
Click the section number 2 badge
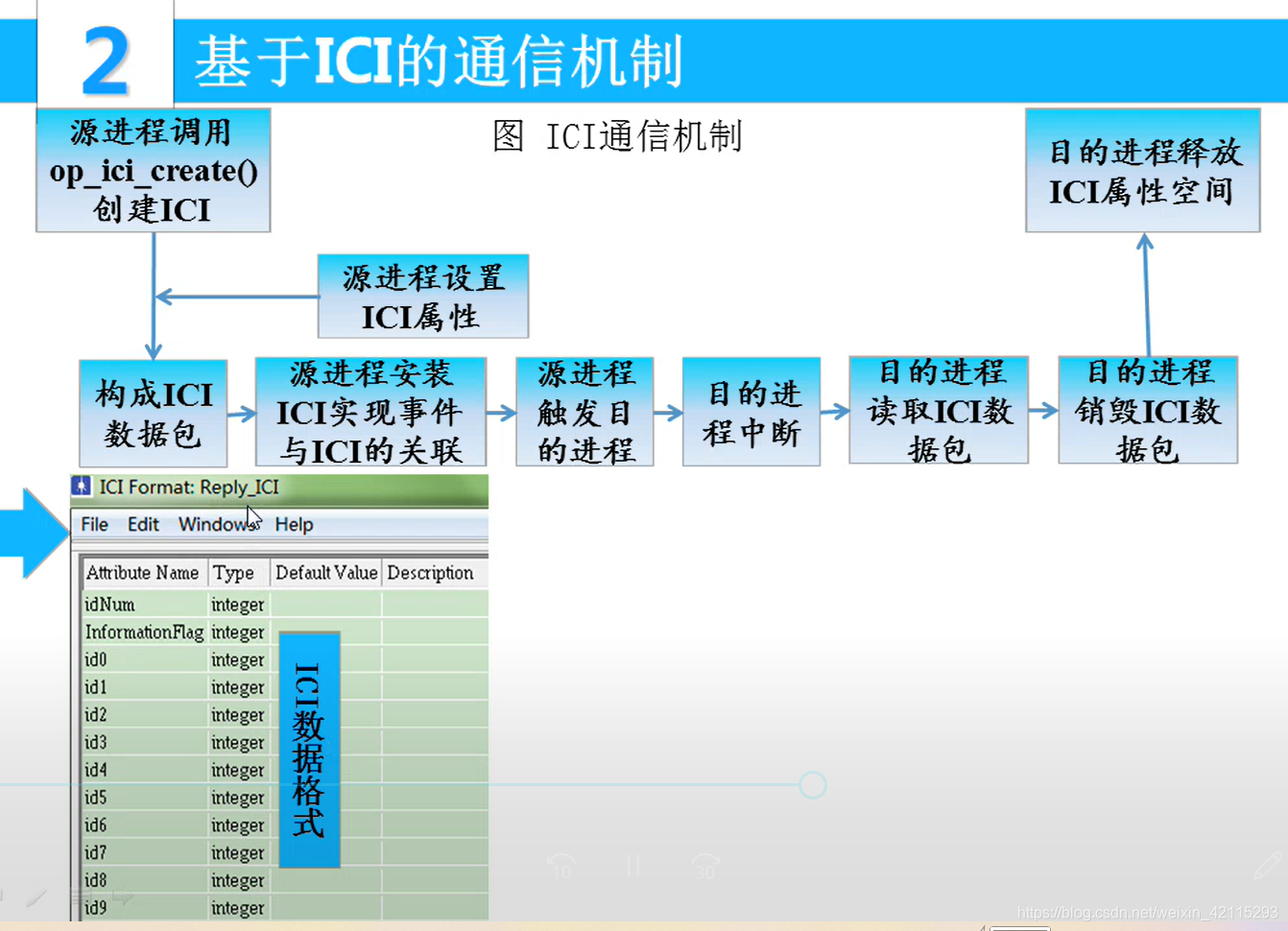106,60
